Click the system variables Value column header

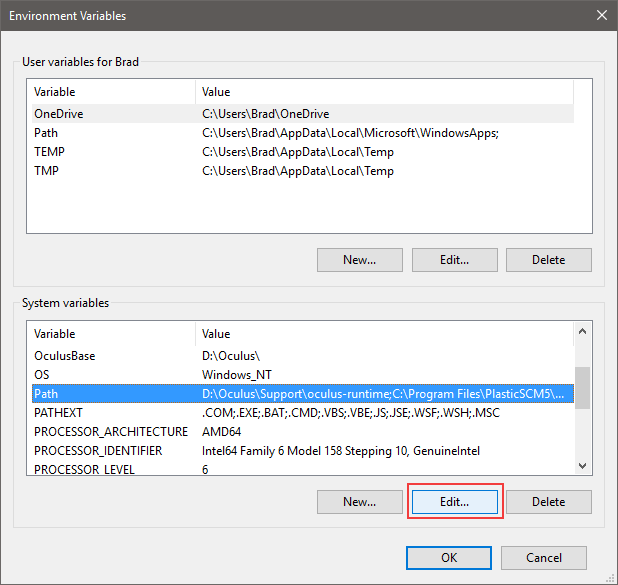[384, 334]
